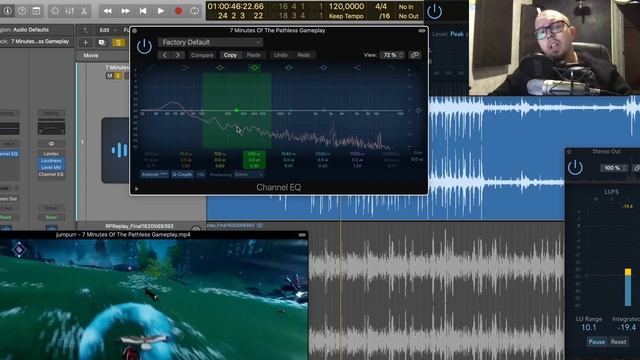Viewport: 640px width, 360px height.
Task: Click add track plus button
Action: [85, 42]
